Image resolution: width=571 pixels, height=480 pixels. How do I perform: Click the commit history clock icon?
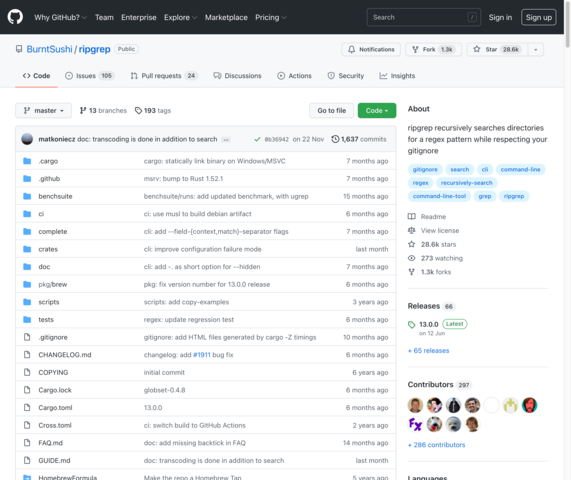(x=335, y=139)
